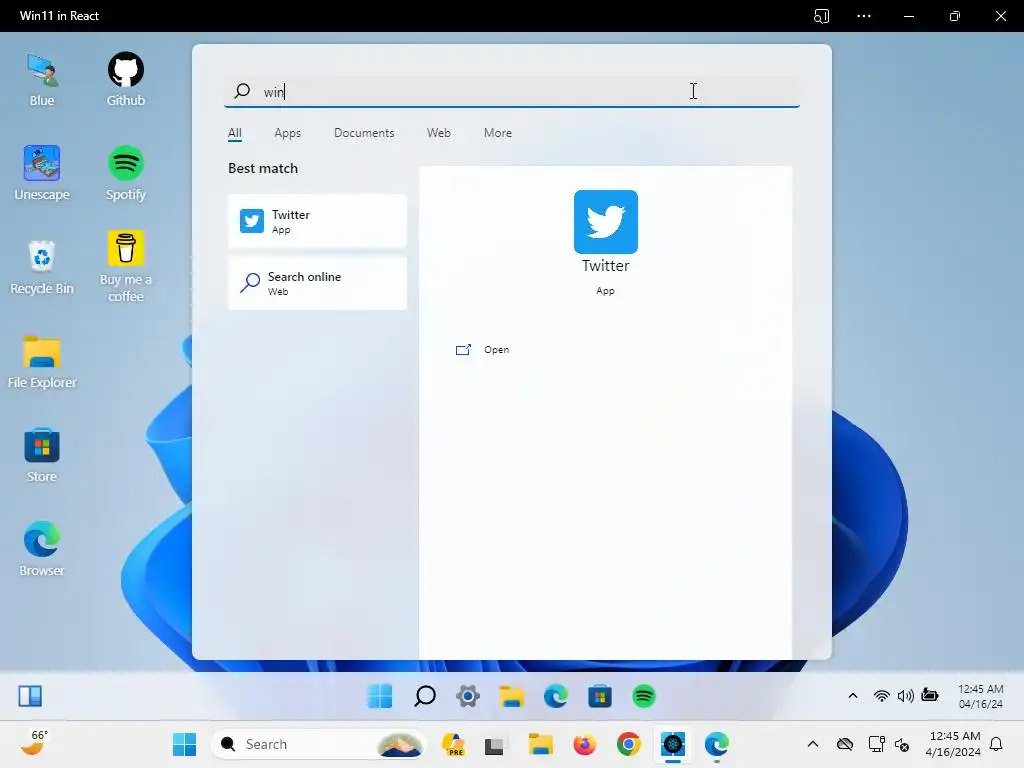Open the Blue desktop icon

click(x=42, y=80)
